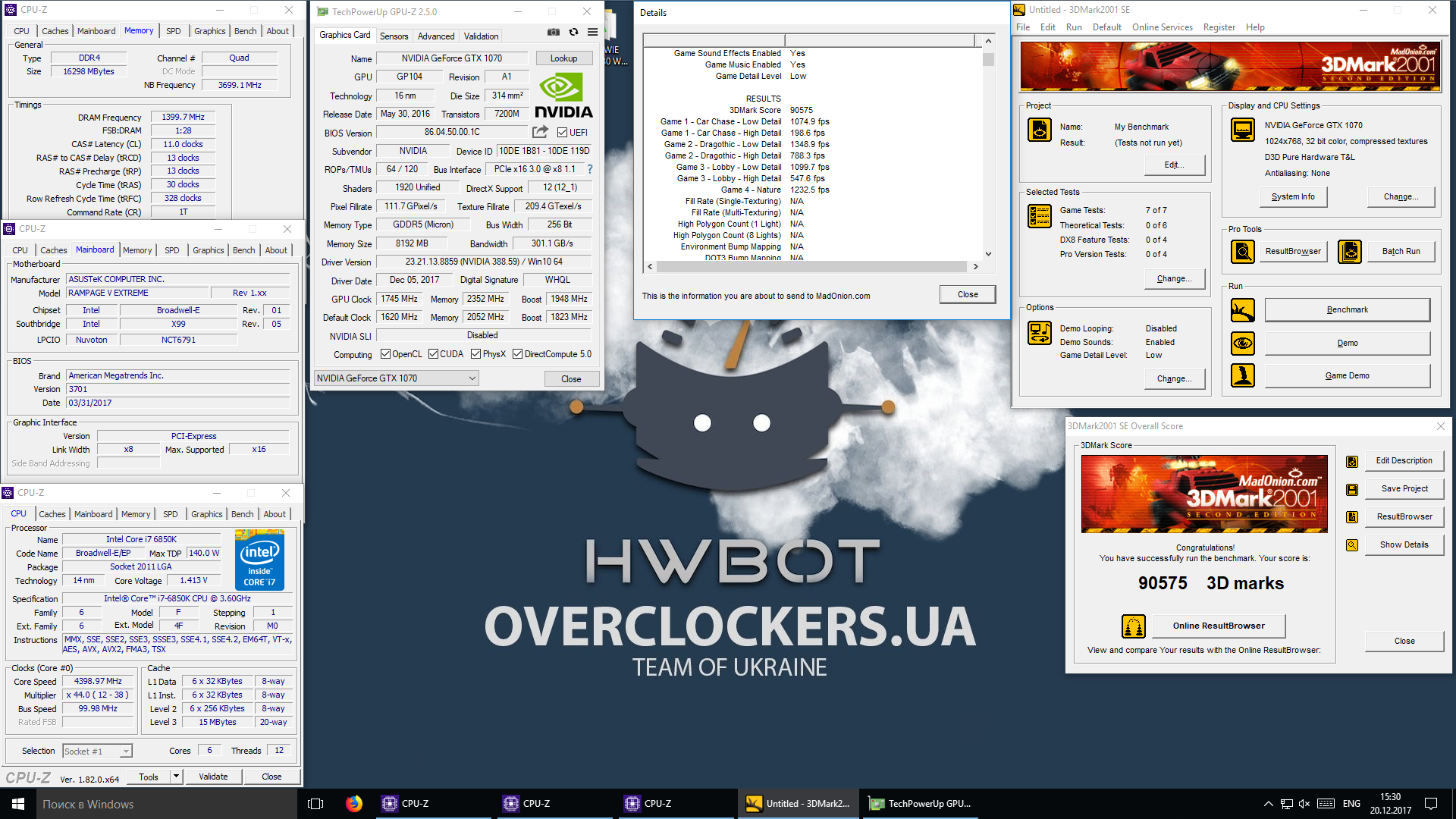Viewport: 1456px width, 819px height.
Task: Click the Demo eye icon
Action: click(1243, 344)
